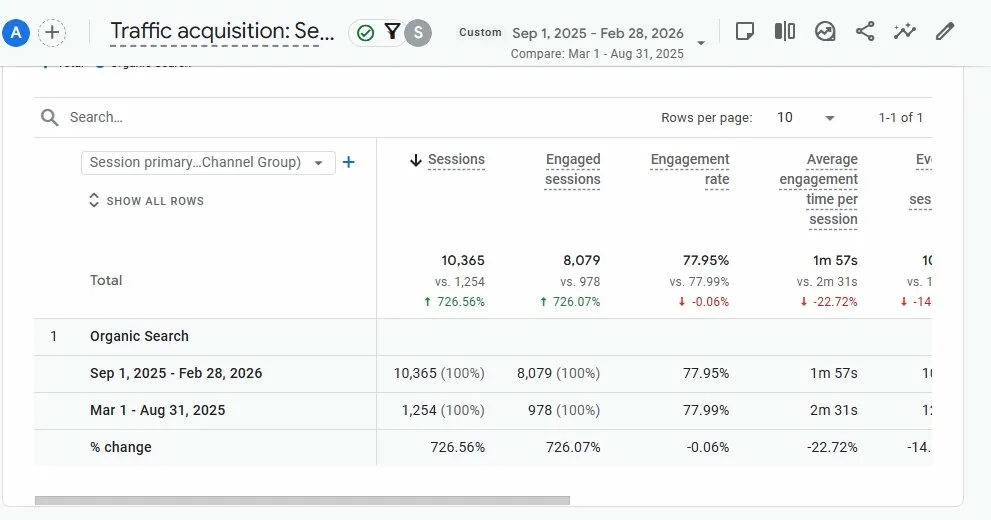Open the report title 'Traffic acquisition'

(x=222, y=31)
